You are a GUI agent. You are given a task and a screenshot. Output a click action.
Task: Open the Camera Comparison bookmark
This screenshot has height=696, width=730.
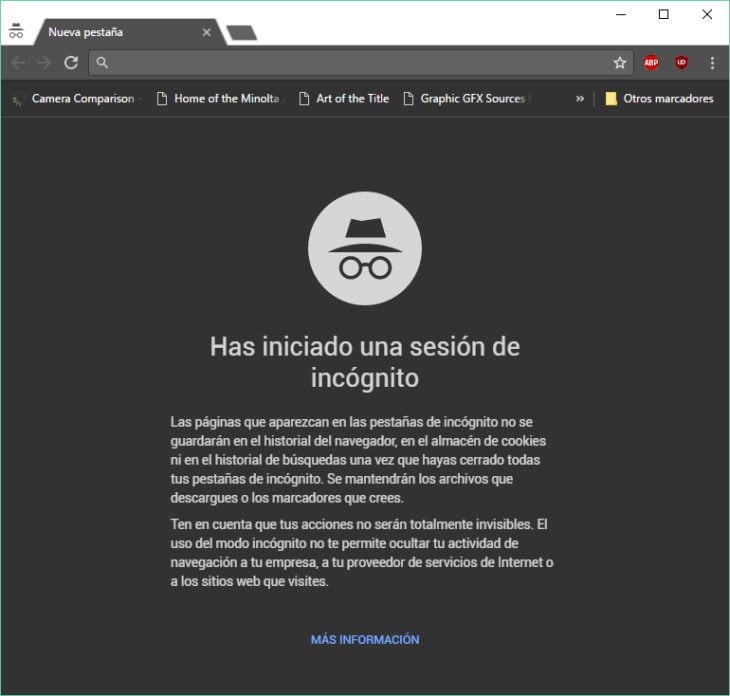click(76, 99)
